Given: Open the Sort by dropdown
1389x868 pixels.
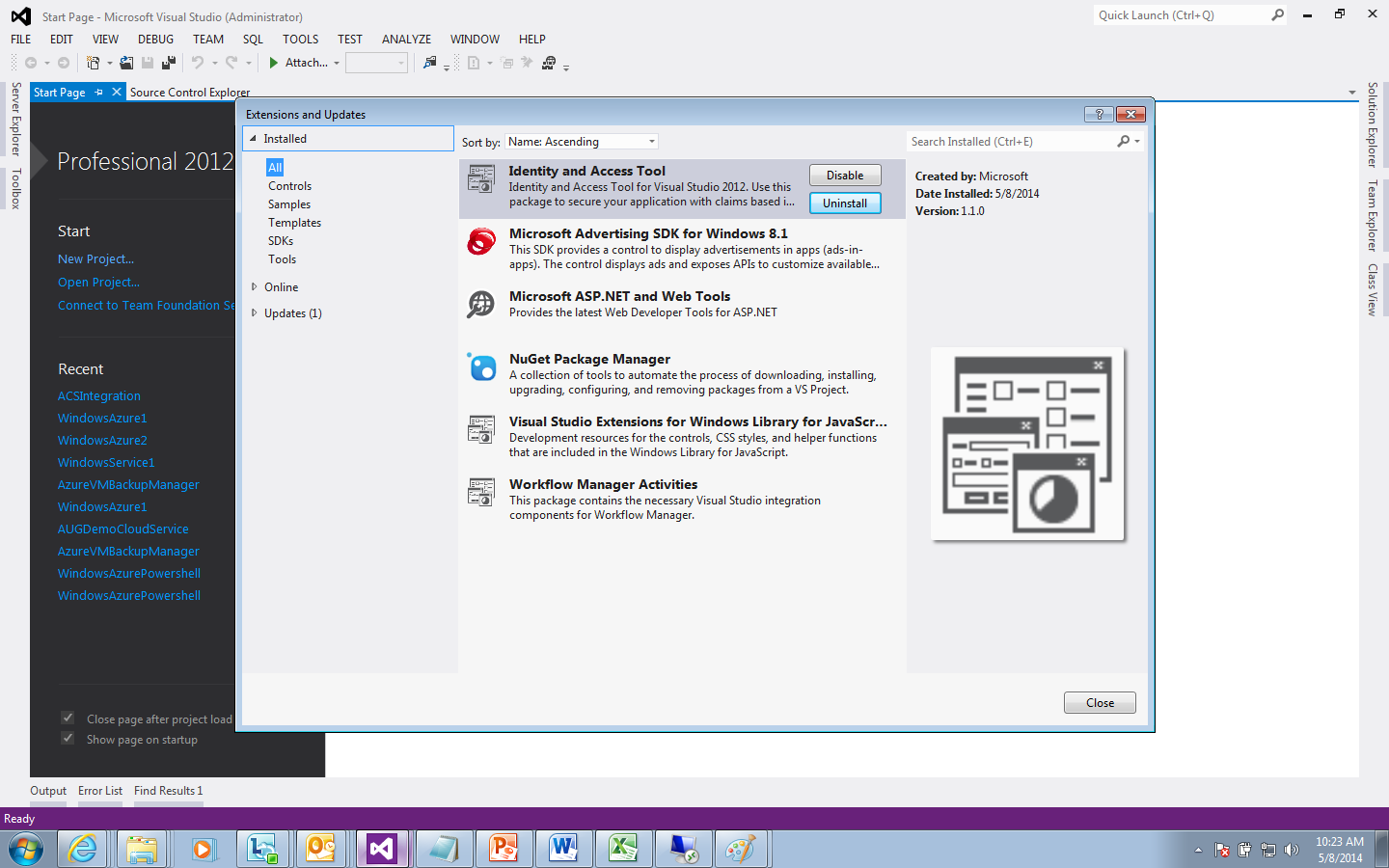Looking at the screenshot, I should click(x=582, y=142).
